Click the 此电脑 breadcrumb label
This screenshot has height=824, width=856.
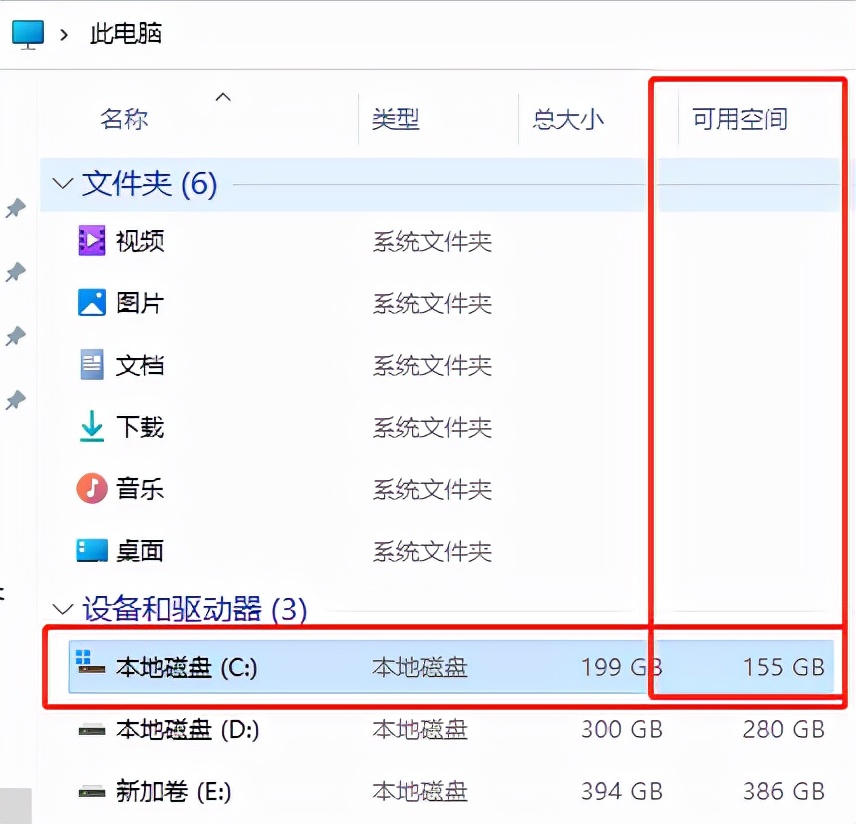[124, 33]
